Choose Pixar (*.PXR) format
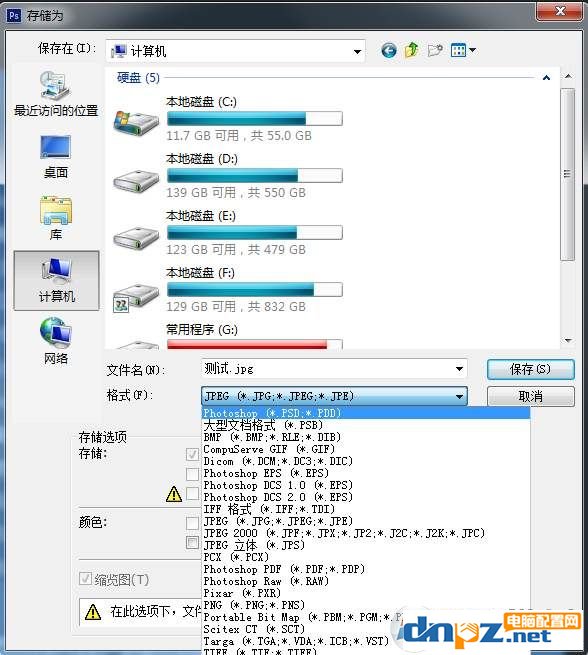This screenshot has width=588, height=655. click(366, 593)
